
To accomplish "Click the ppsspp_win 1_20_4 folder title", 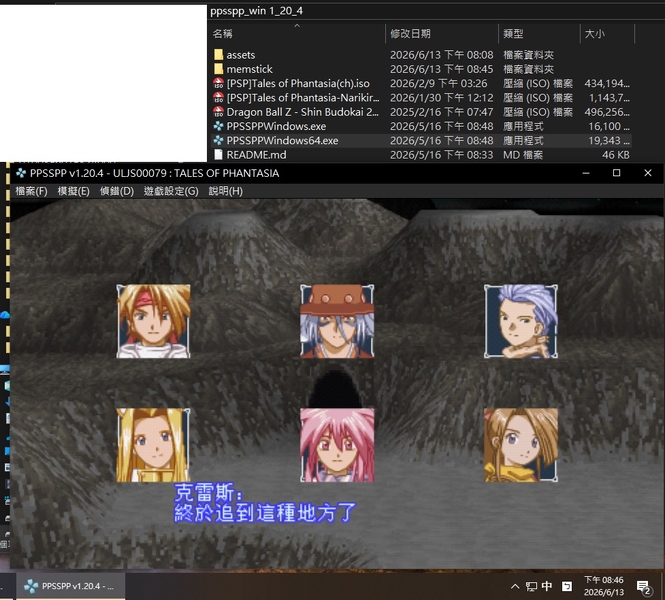I will 257,11.
